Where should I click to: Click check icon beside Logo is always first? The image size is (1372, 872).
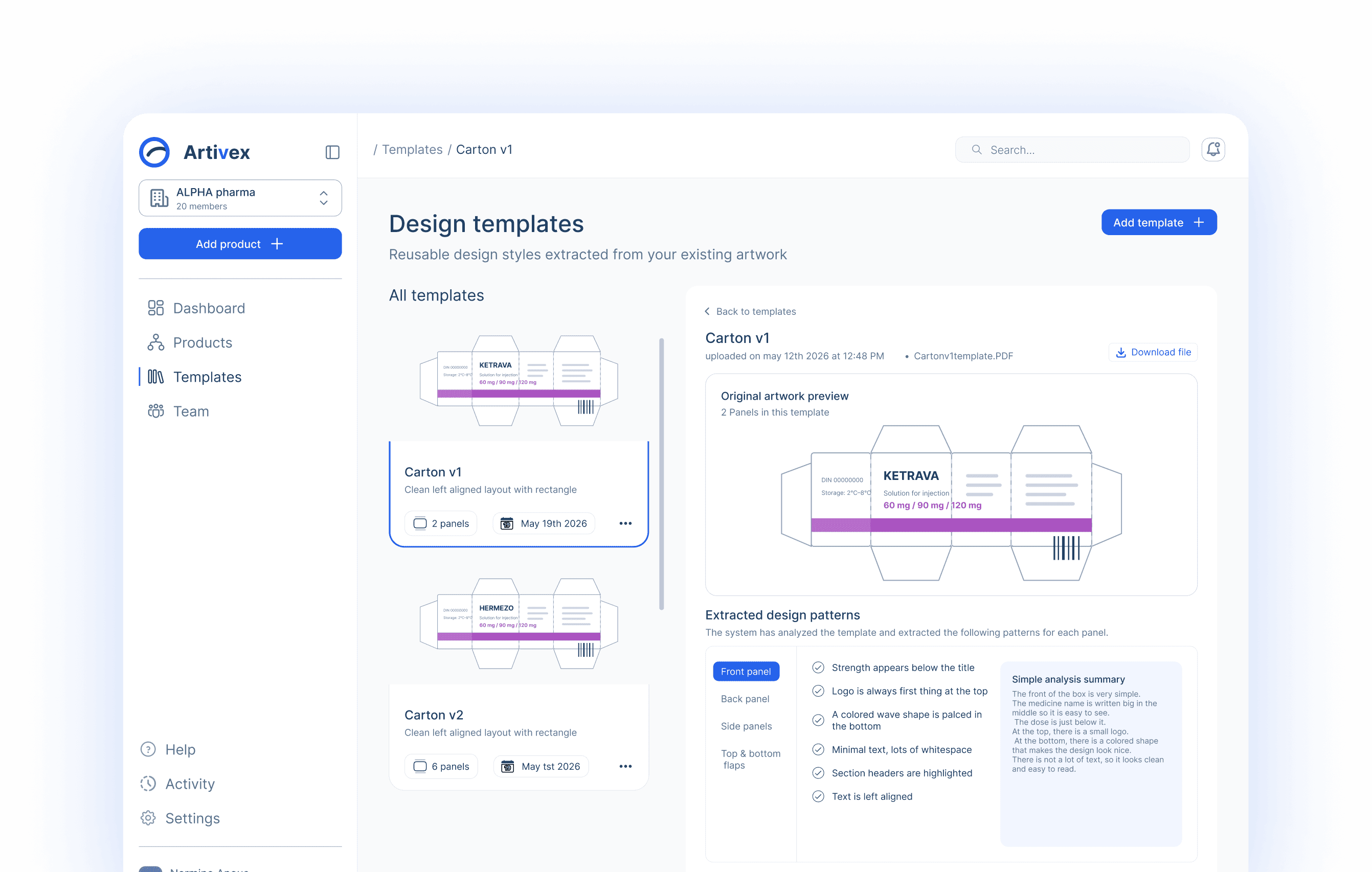(818, 691)
